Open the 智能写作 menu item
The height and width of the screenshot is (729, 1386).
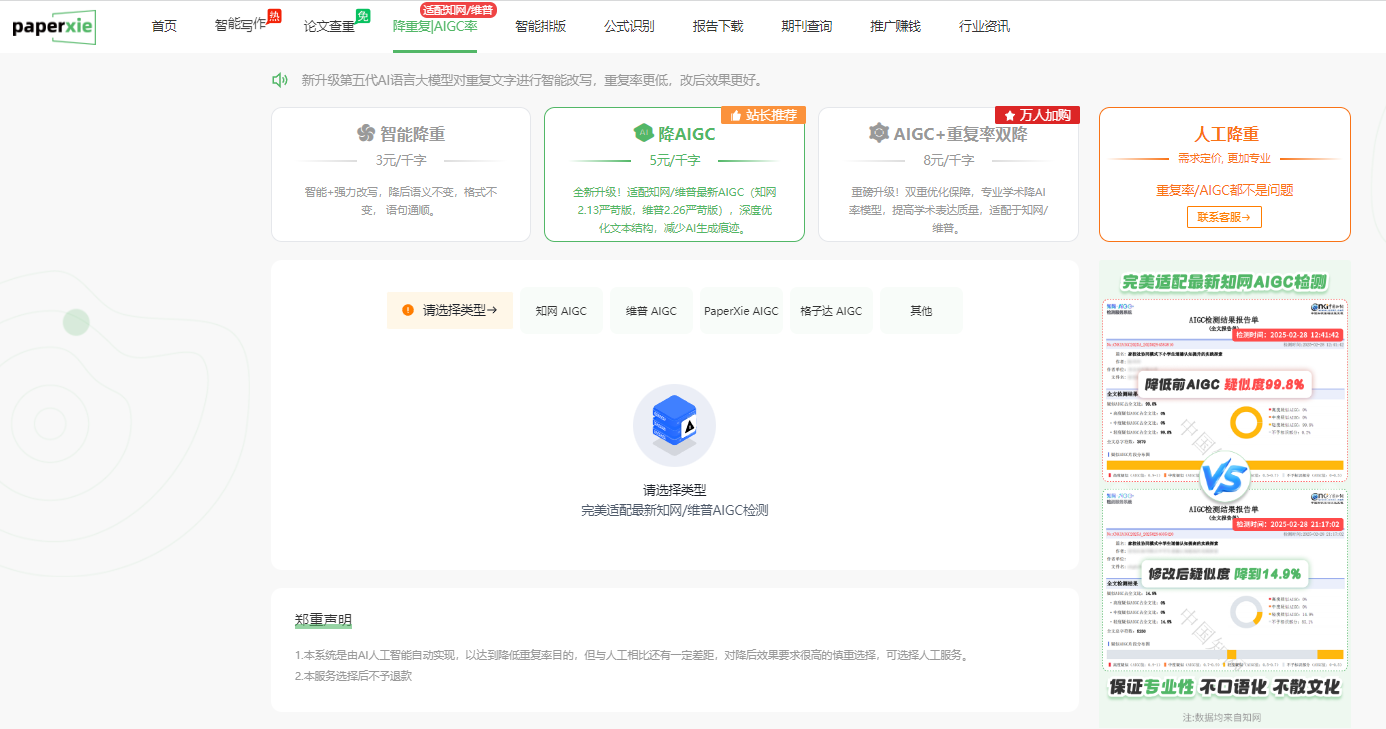click(240, 25)
